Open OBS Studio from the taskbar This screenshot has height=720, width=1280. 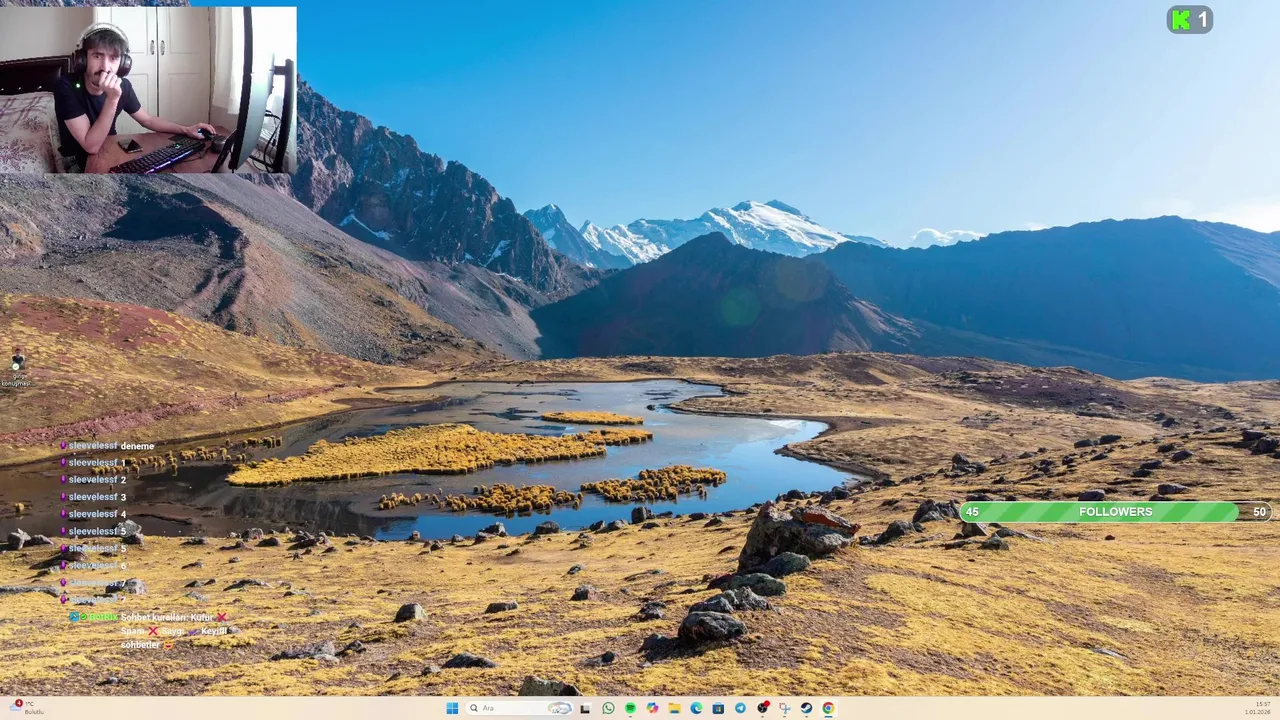click(763, 708)
